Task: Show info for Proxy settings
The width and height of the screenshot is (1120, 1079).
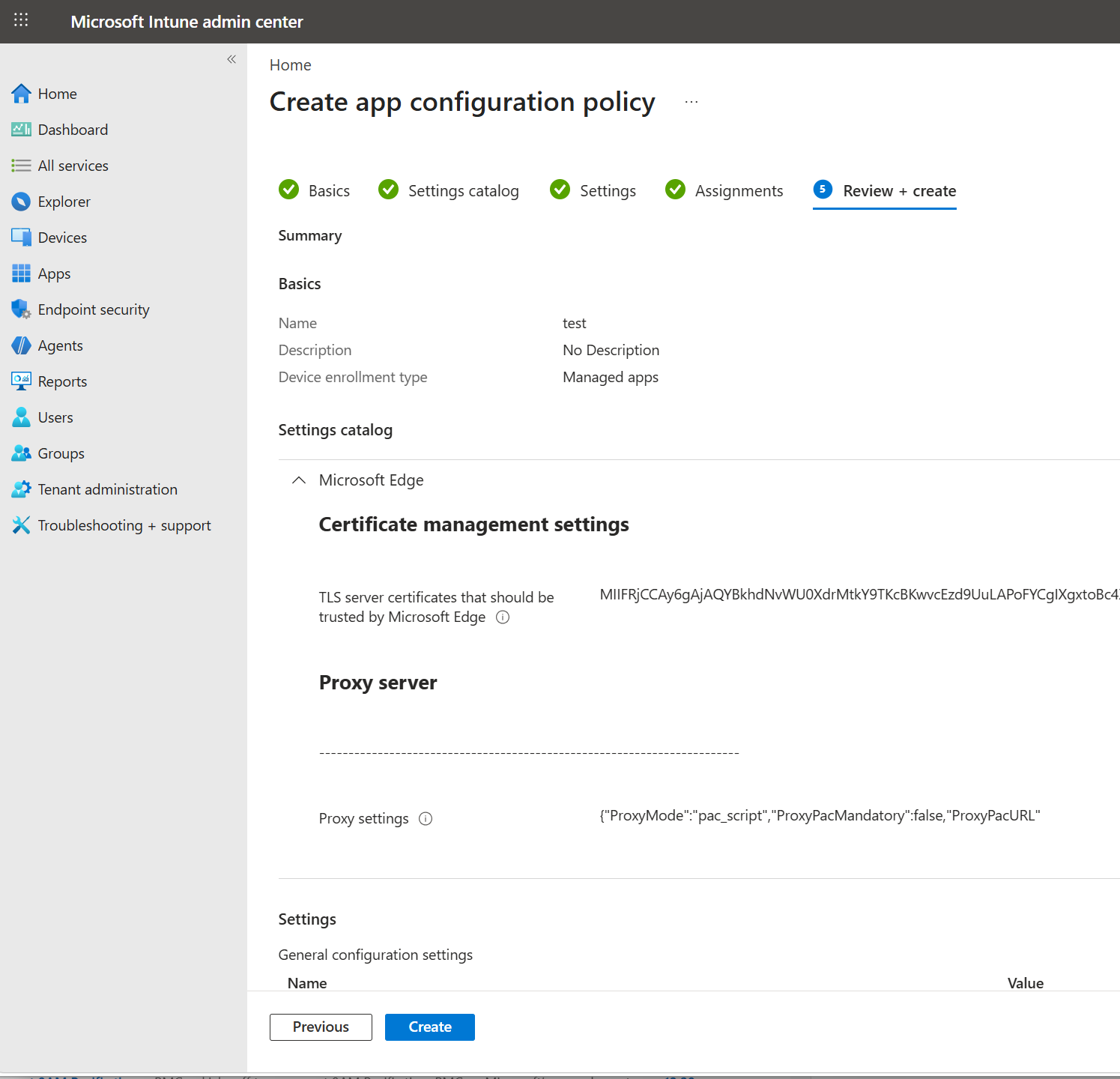Action: (426, 819)
